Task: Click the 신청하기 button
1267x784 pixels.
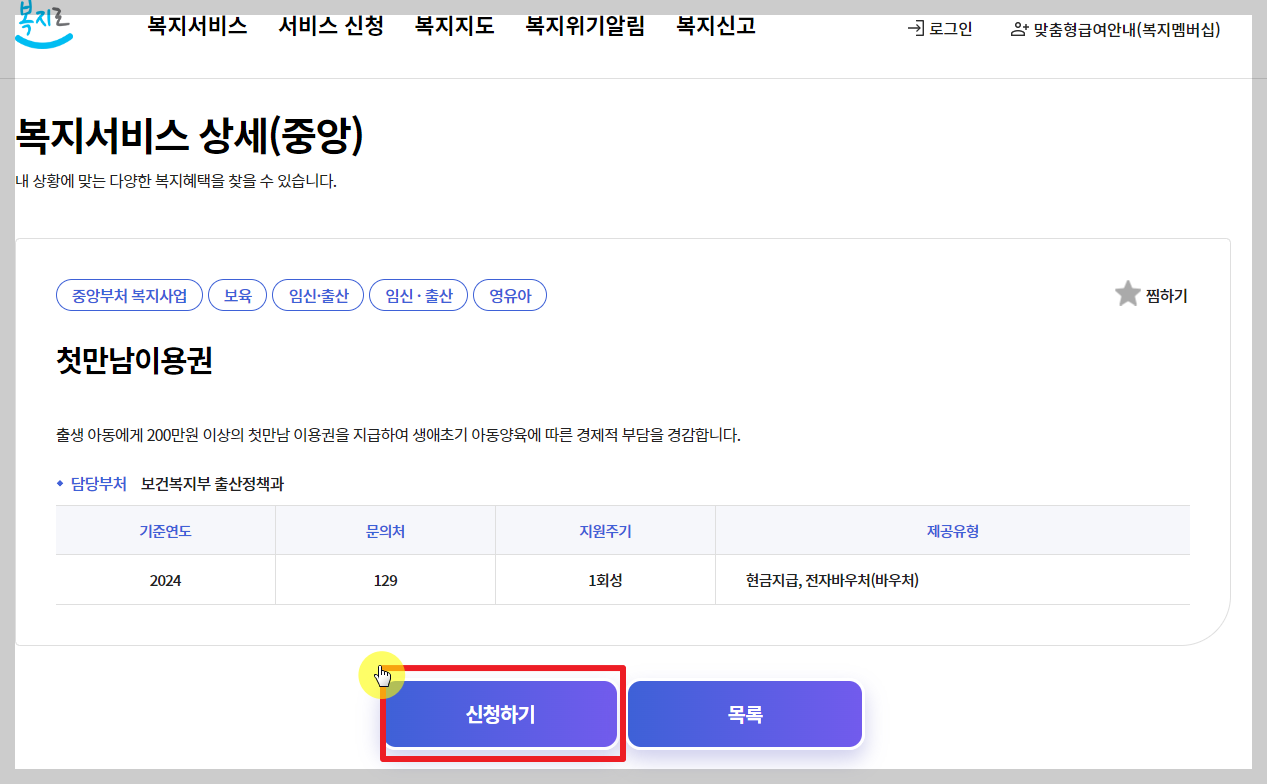Action: coord(501,715)
